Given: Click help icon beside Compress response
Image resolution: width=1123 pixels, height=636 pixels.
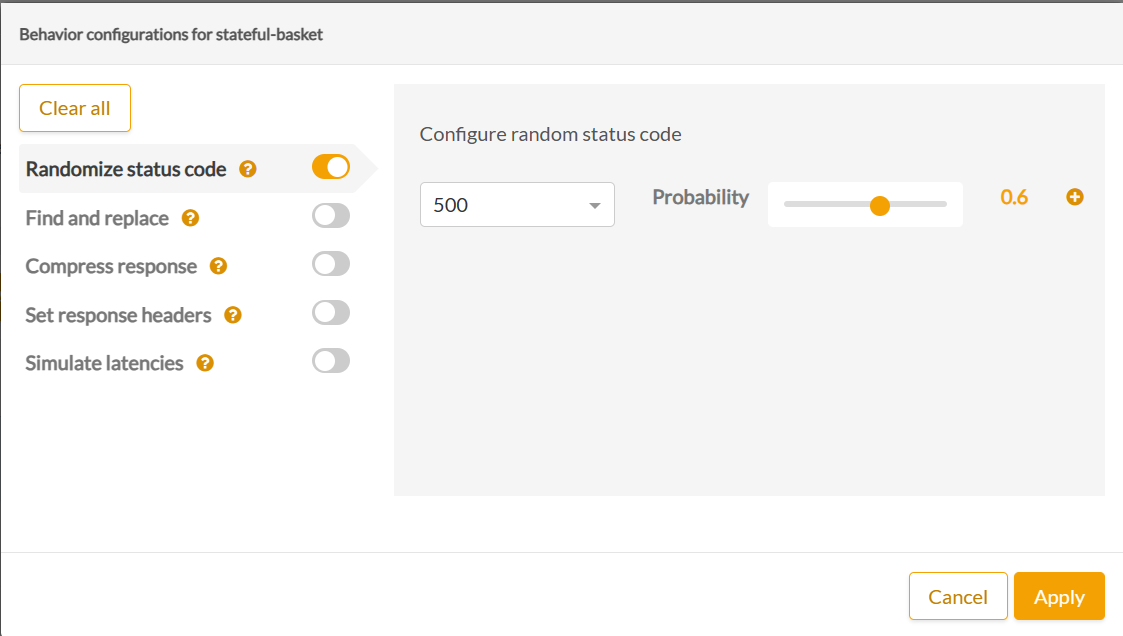Looking at the screenshot, I should [x=218, y=266].
